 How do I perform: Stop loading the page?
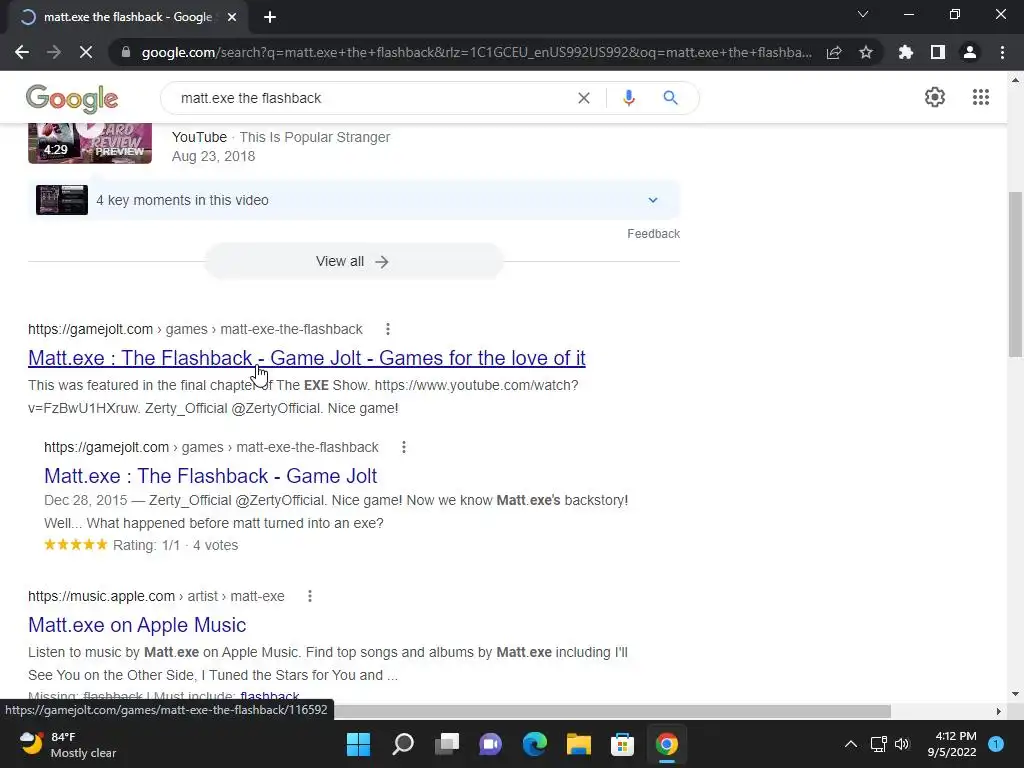[86, 52]
